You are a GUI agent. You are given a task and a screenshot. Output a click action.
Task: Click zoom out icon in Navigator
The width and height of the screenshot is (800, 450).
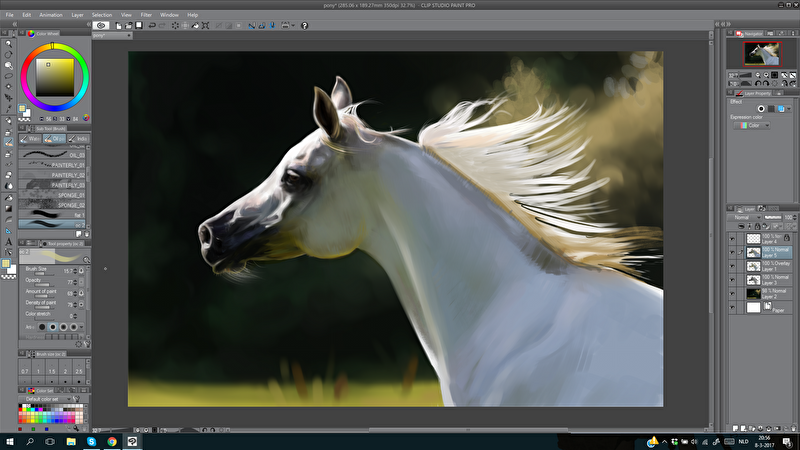tap(758, 75)
